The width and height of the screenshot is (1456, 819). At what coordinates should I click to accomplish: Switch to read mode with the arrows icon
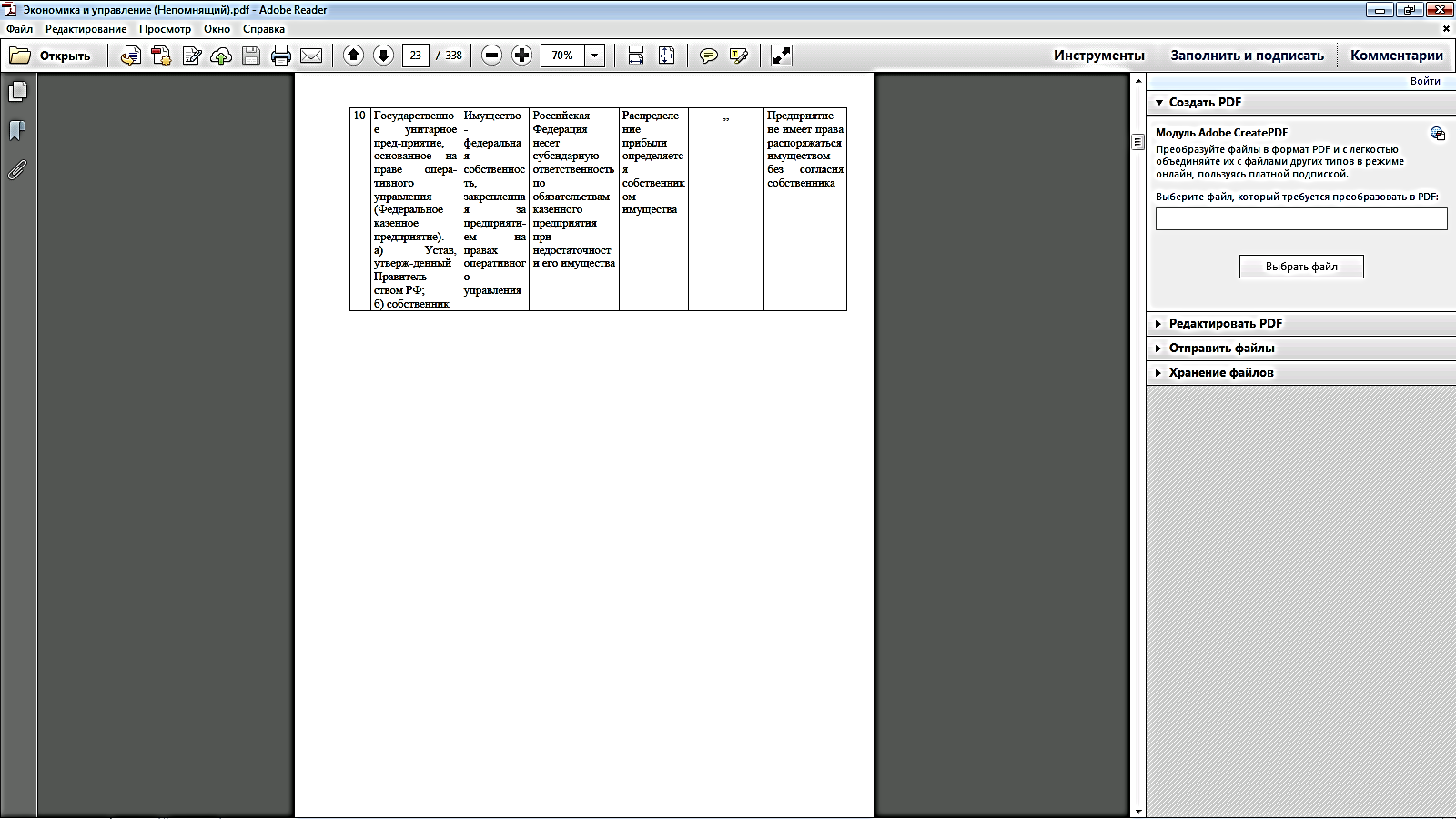click(781, 56)
